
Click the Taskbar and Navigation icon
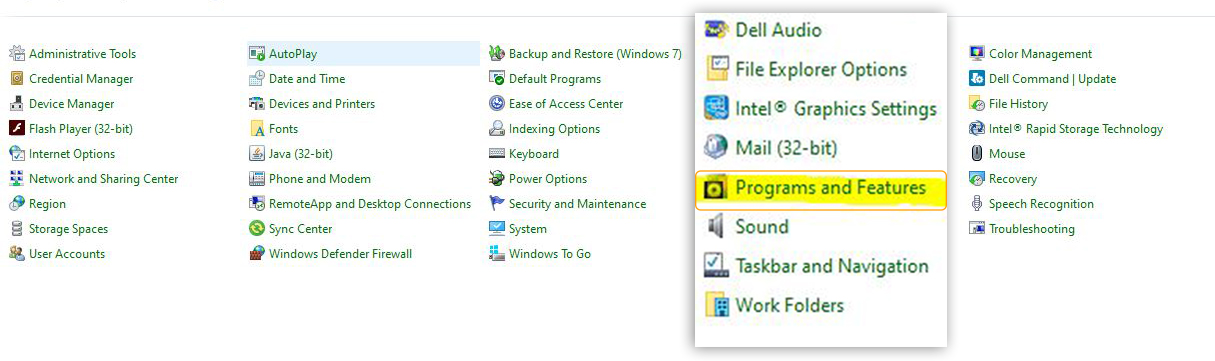716,266
